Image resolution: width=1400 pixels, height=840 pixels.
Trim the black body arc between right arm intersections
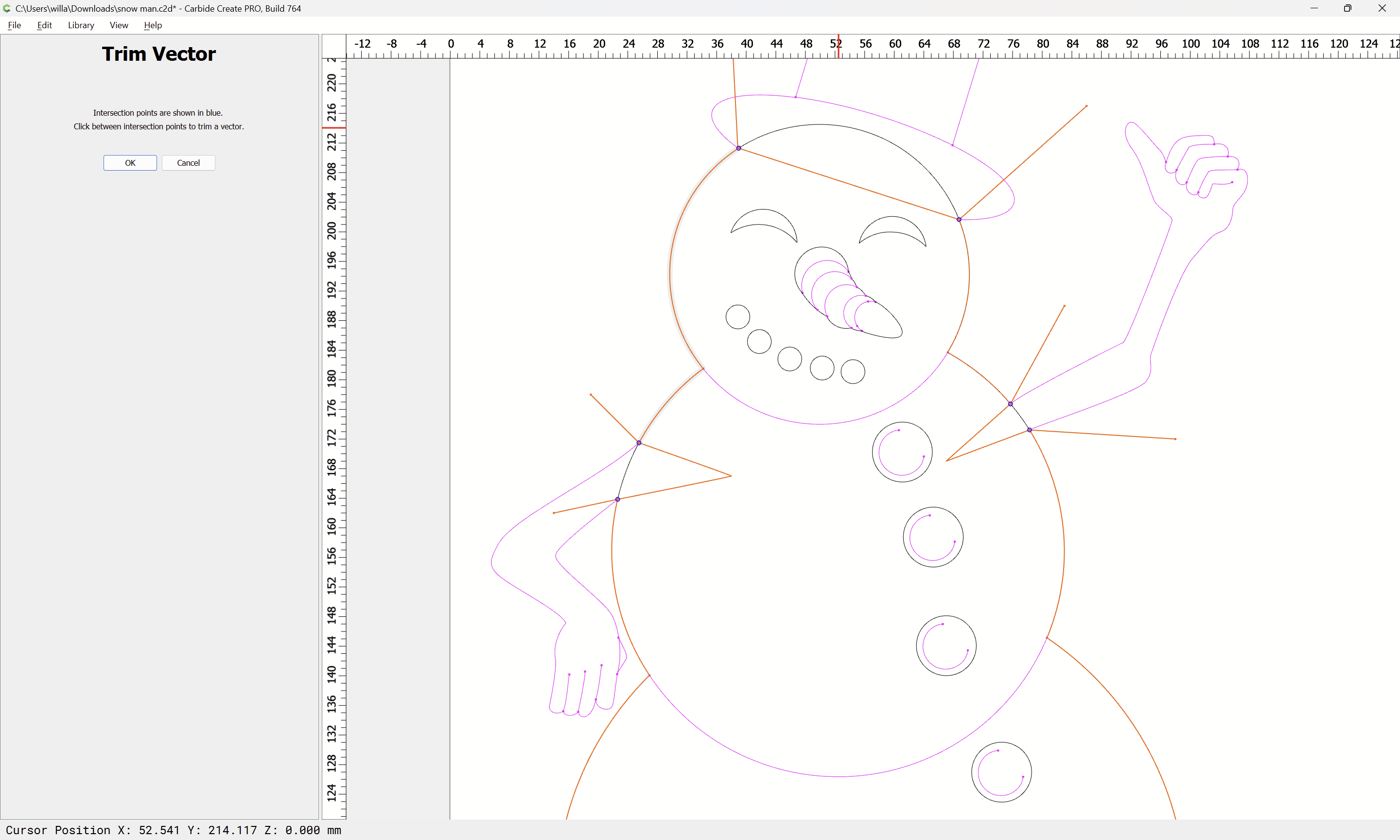point(1020,417)
